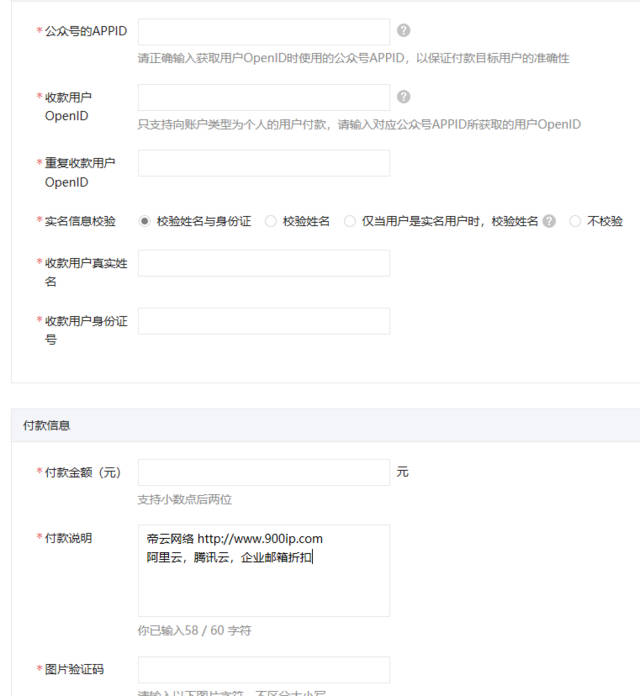The height and width of the screenshot is (696, 640).
Task: Click the 付款金额（元）label
Action: 83,472
